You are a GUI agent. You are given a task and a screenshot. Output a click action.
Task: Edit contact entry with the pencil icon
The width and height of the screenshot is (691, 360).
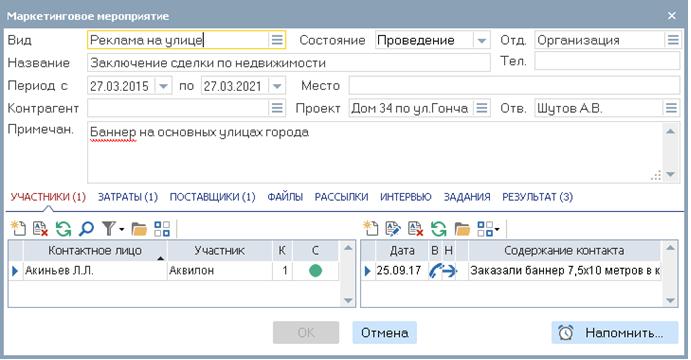(393, 229)
